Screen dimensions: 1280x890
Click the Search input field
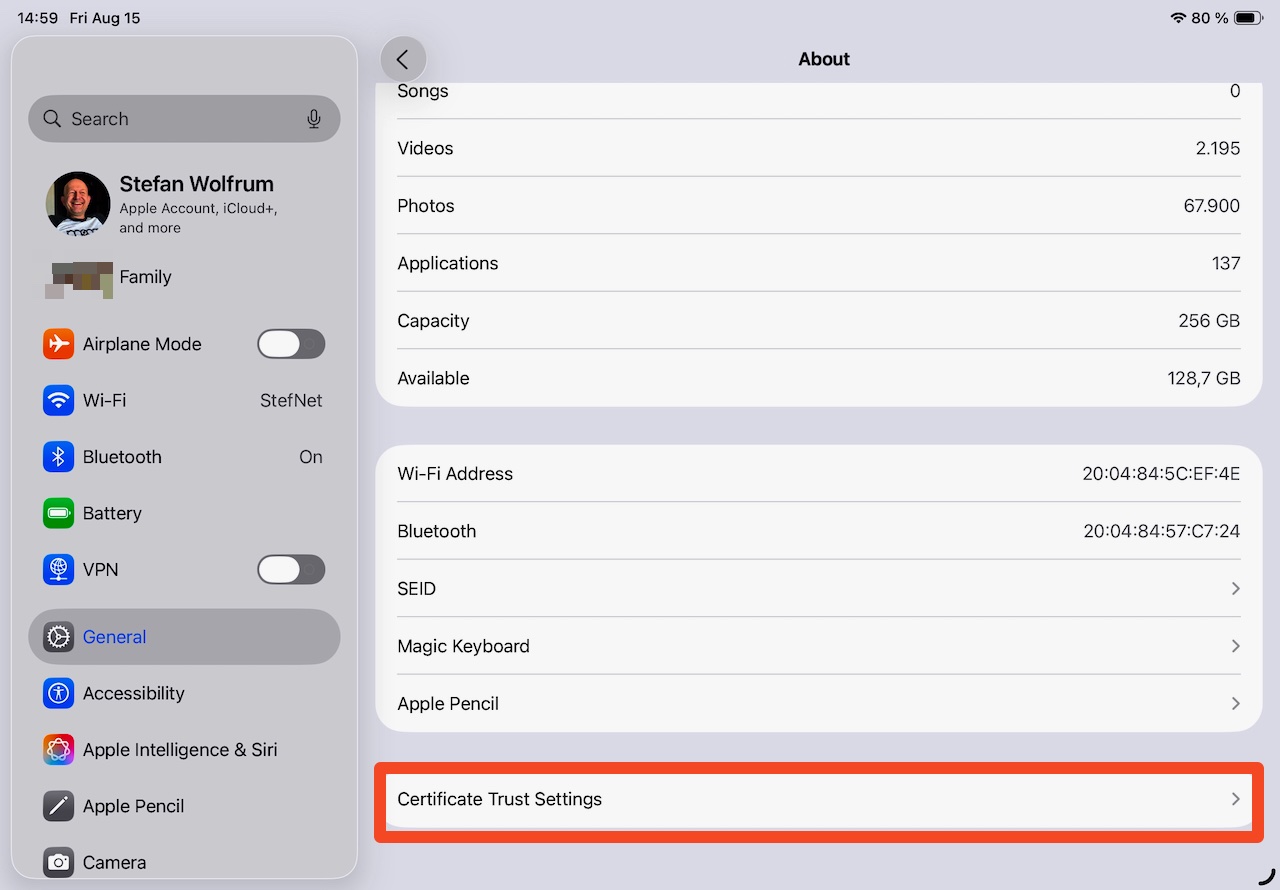click(184, 119)
